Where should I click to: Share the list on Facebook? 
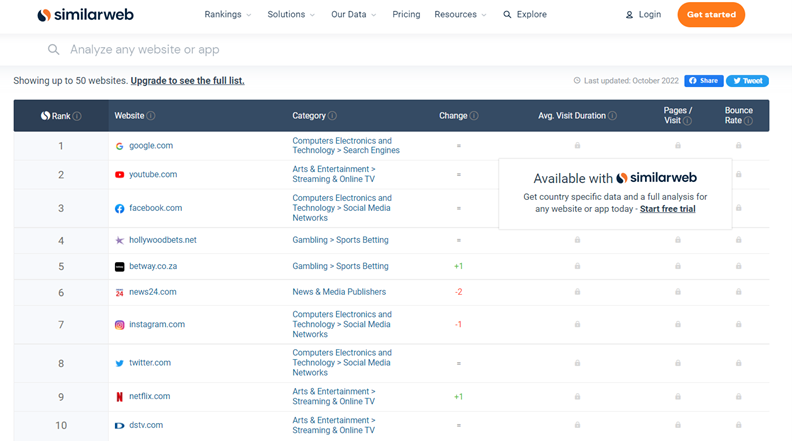[704, 81]
